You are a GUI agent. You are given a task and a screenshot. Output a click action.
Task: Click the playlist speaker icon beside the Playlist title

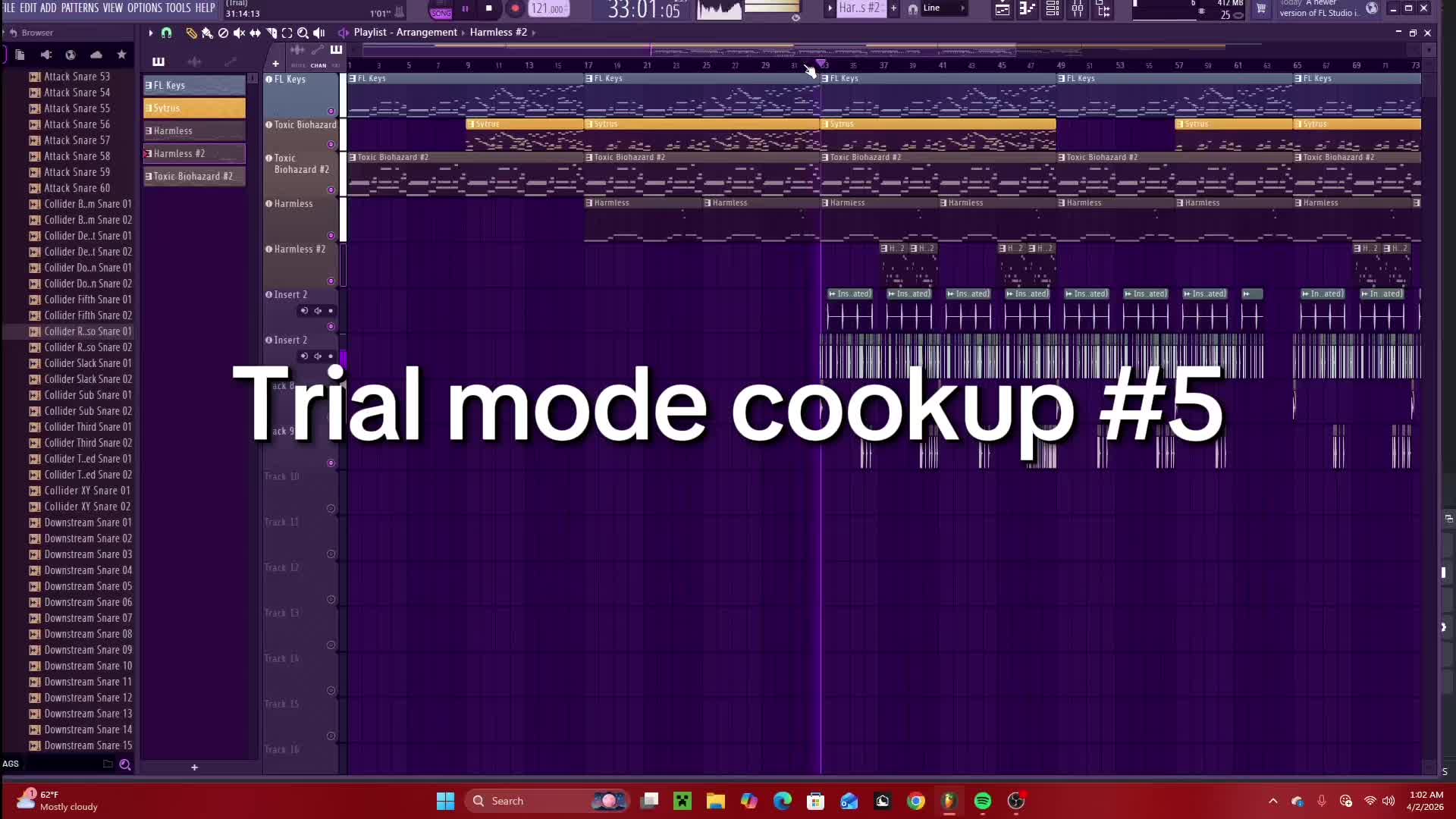344,33
